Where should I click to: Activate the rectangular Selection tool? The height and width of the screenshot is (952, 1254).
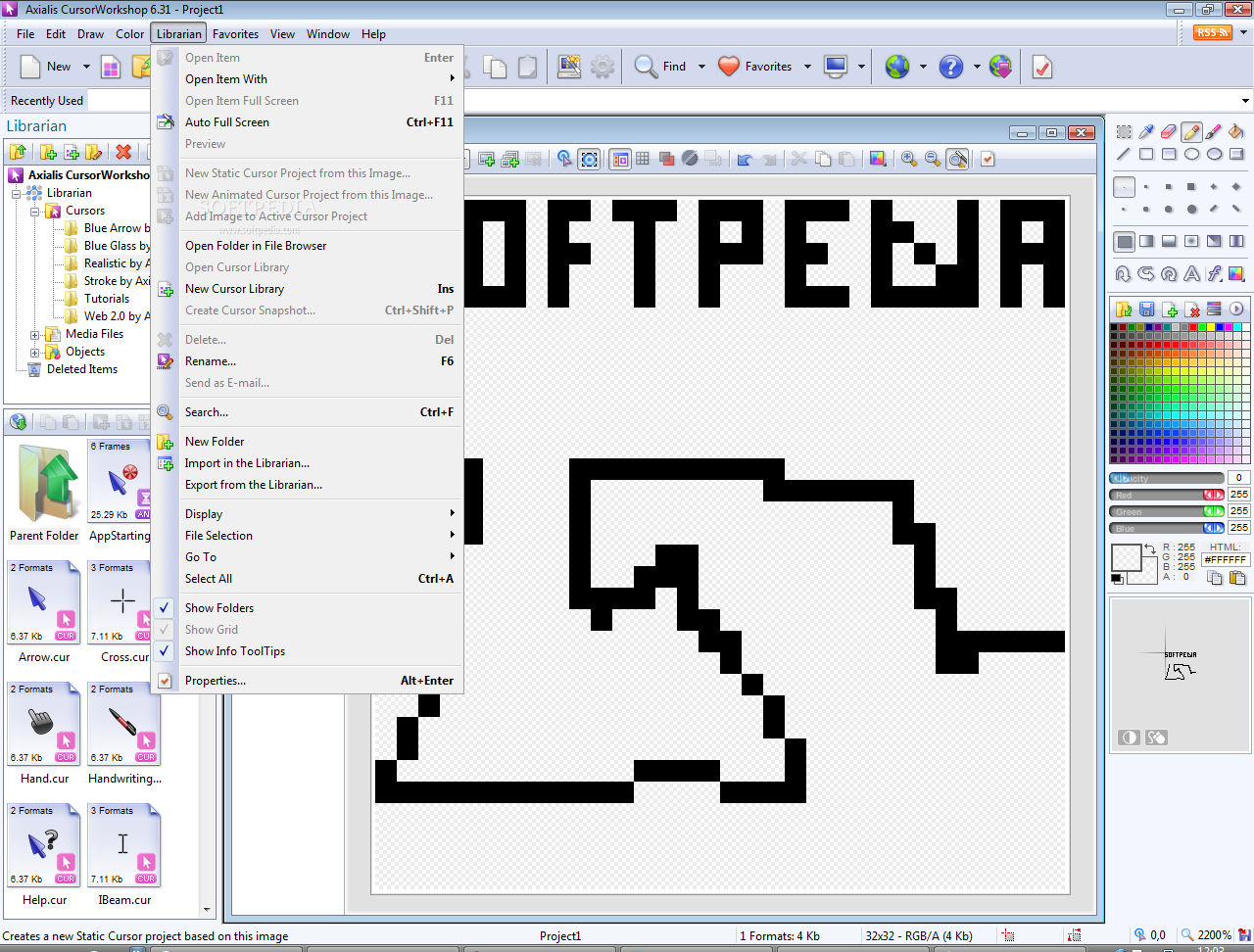pyautogui.click(x=1124, y=131)
